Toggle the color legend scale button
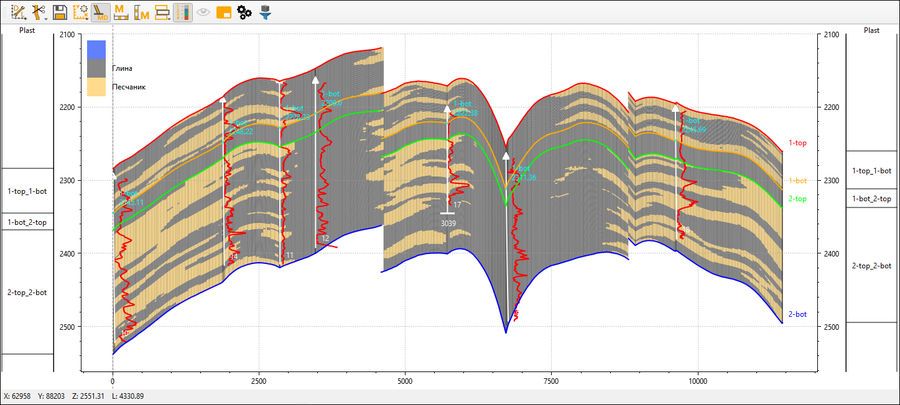This screenshot has width=900, height=405. [182, 13]
